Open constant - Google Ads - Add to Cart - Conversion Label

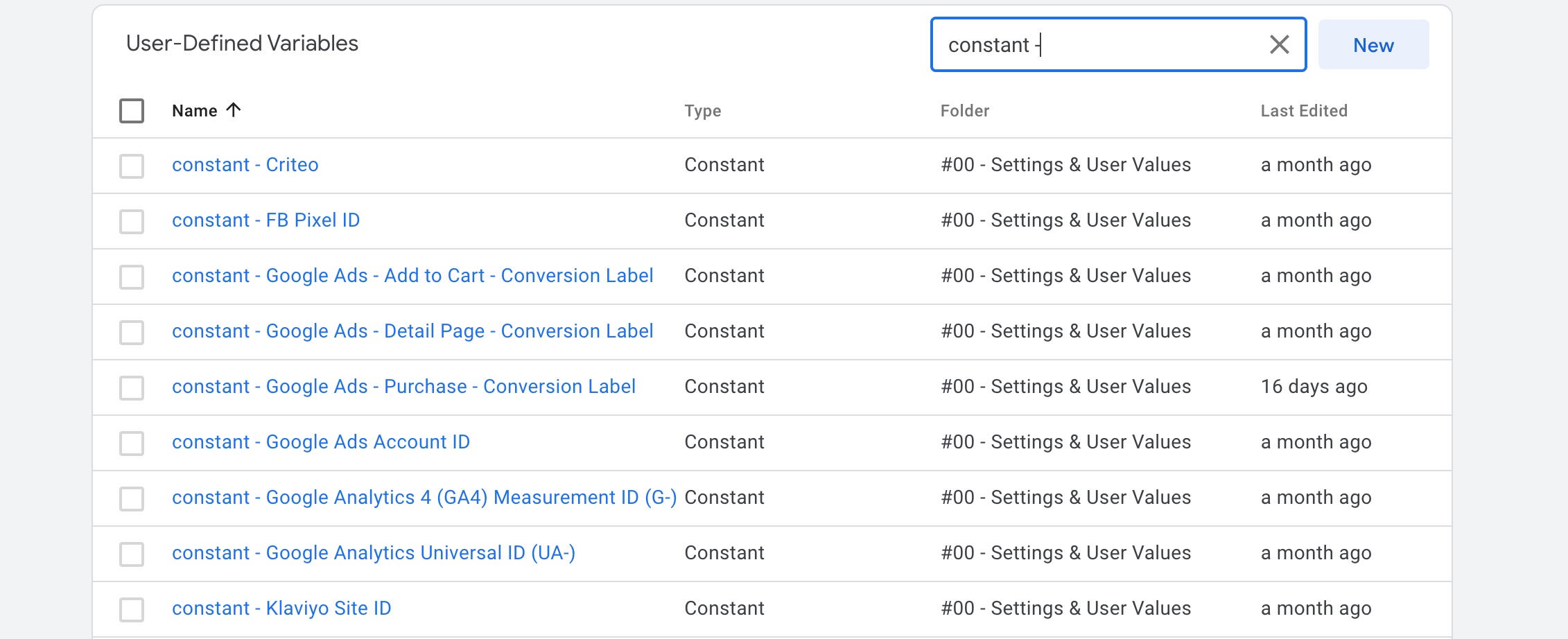(x=412, y=275)
